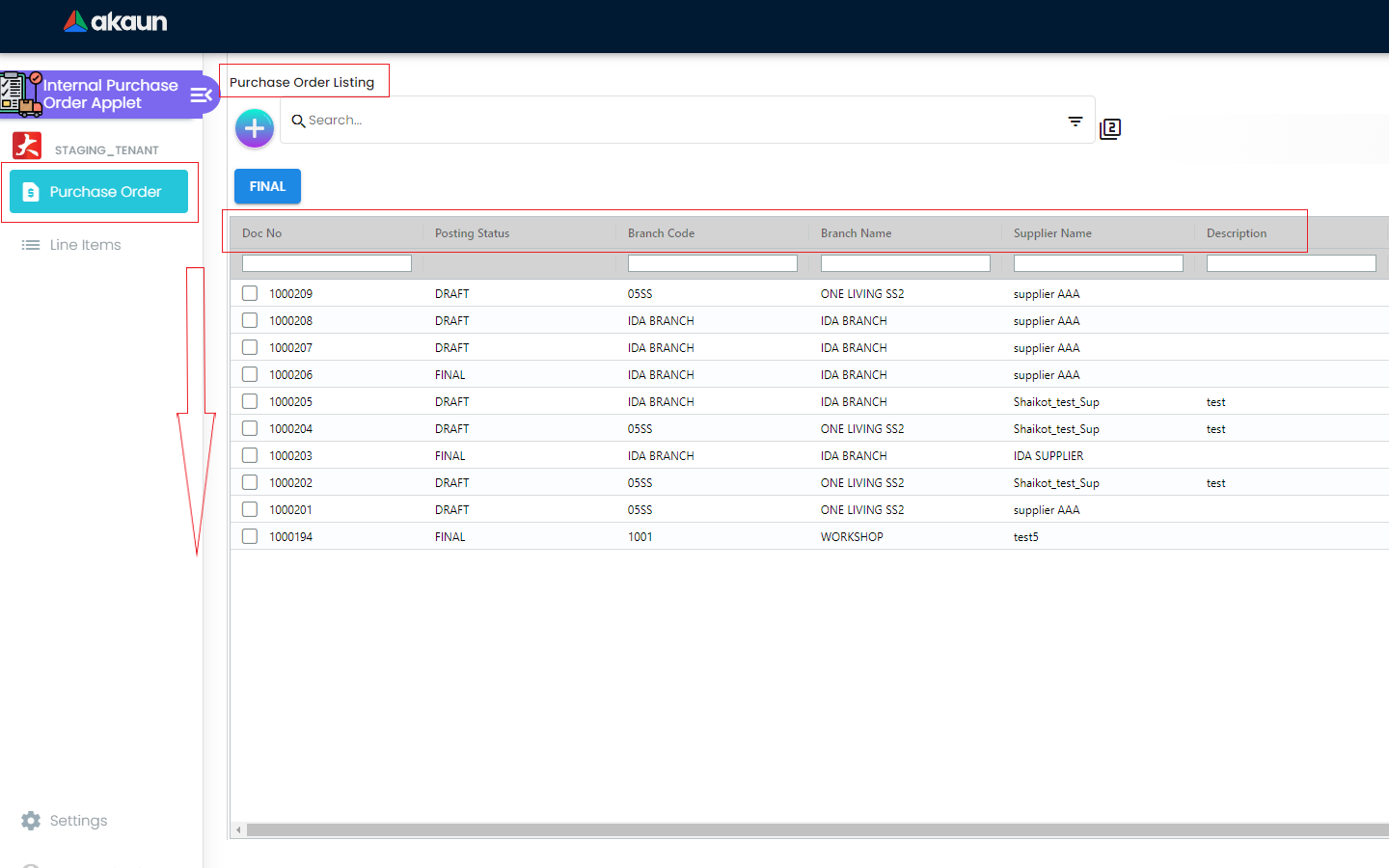The height and width of the screenshot is (868, 1389).
Task: Click the multi-page copy icon beside search
Action: coord(1110,128)
